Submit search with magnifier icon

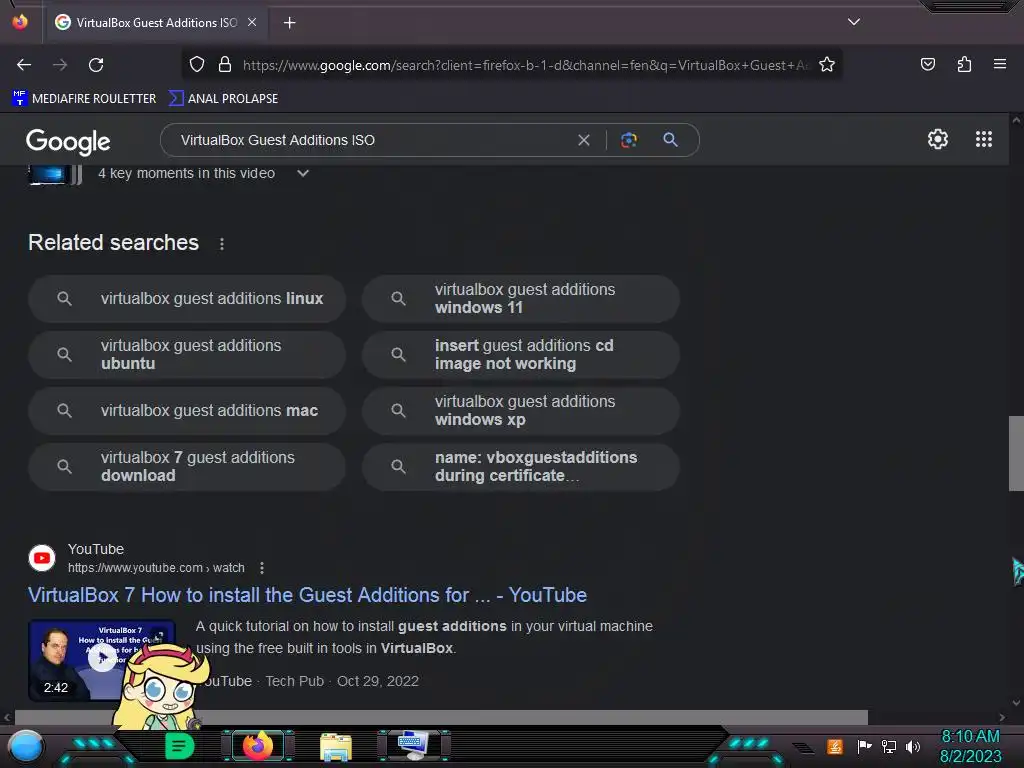coord(670,139)
